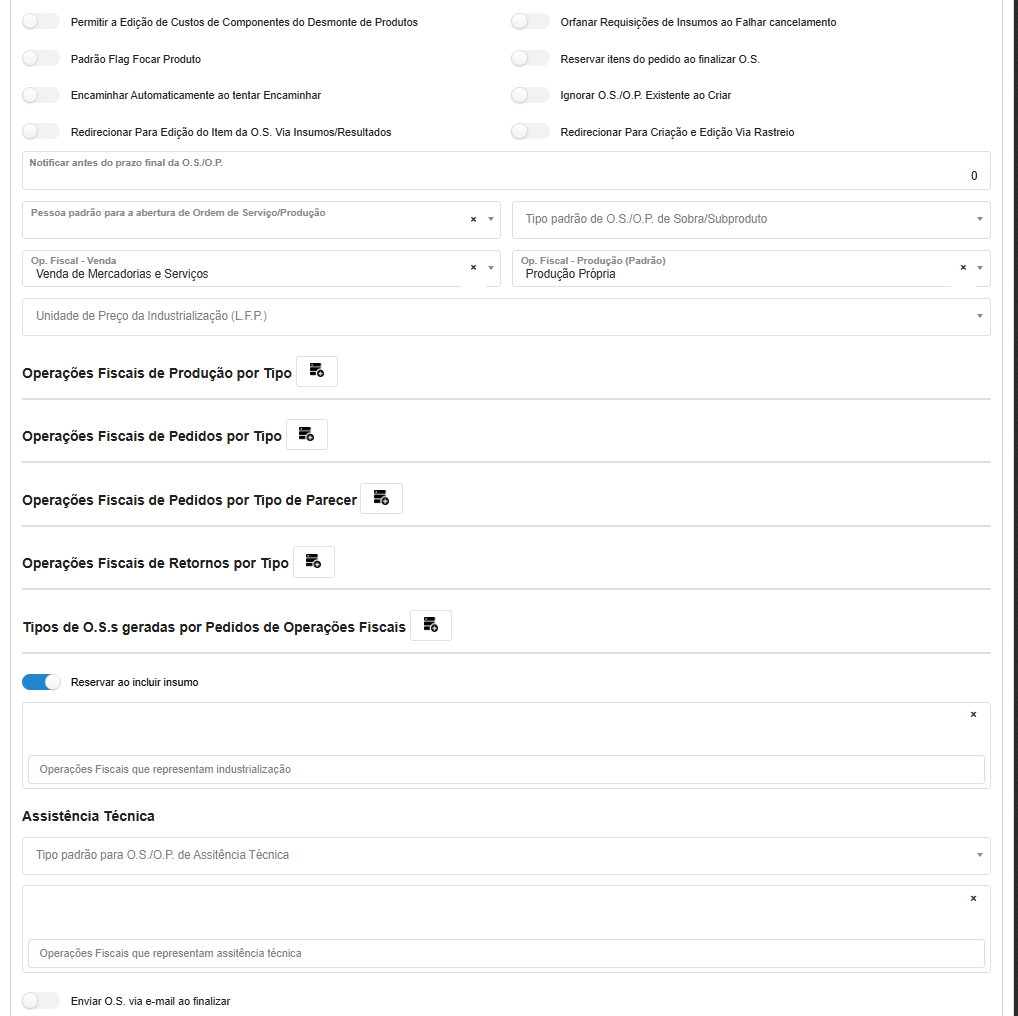
Task: Add entry for Operações Fiscais de Retornos por Tipo
Action: pyautogui.click(x=313, y=562)
